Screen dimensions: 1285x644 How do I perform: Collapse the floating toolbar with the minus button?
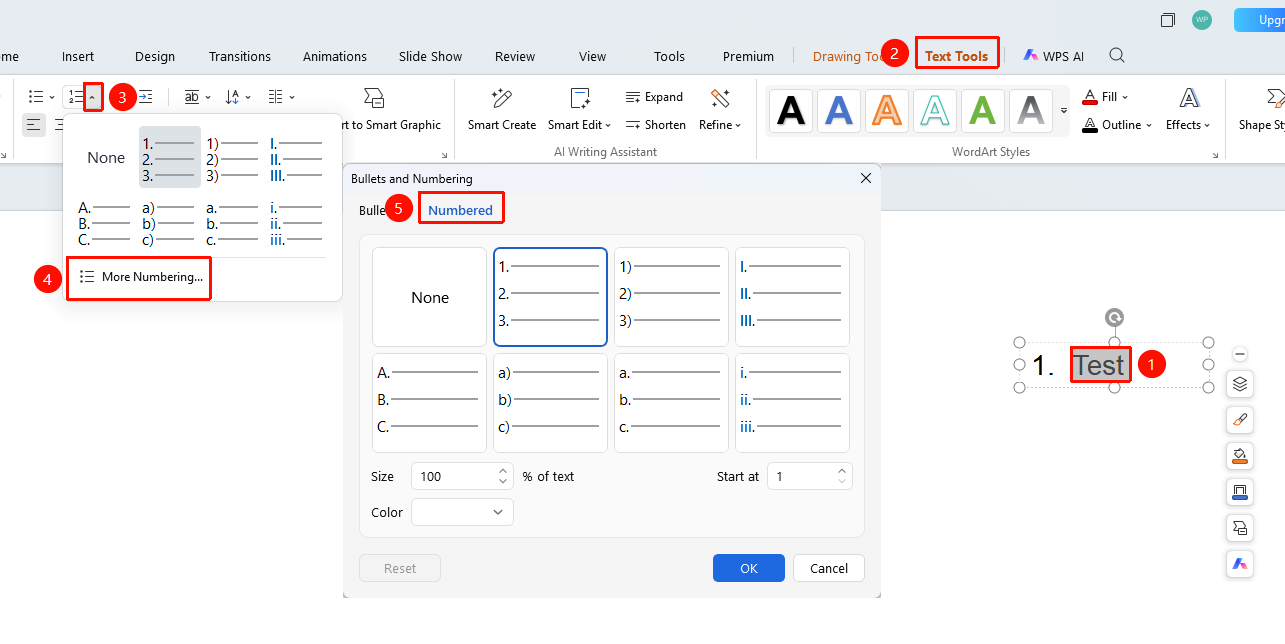(1240, 354)
